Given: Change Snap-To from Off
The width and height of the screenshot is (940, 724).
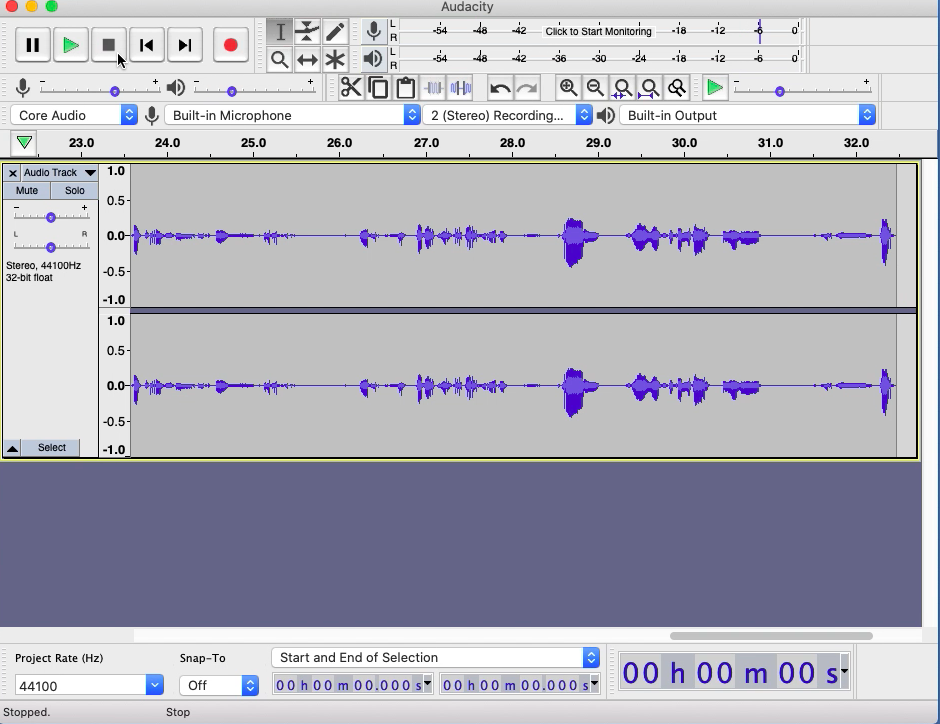Looking at the screenshot, I should pyautogui.click(x=218, y=685).
